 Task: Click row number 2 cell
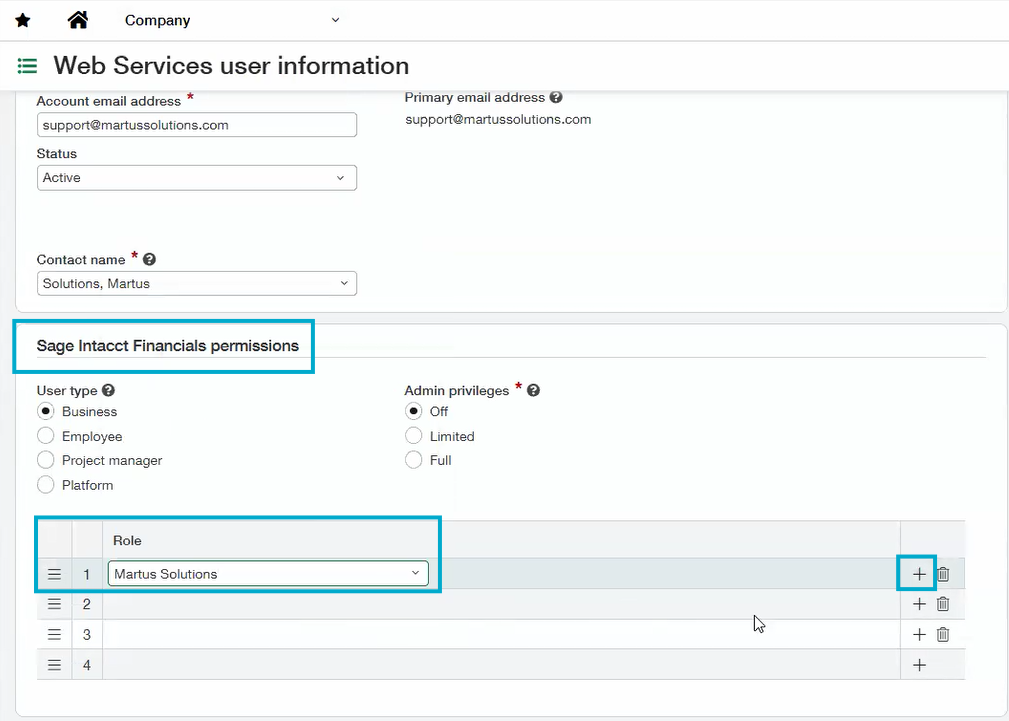(x=87, y=604)
